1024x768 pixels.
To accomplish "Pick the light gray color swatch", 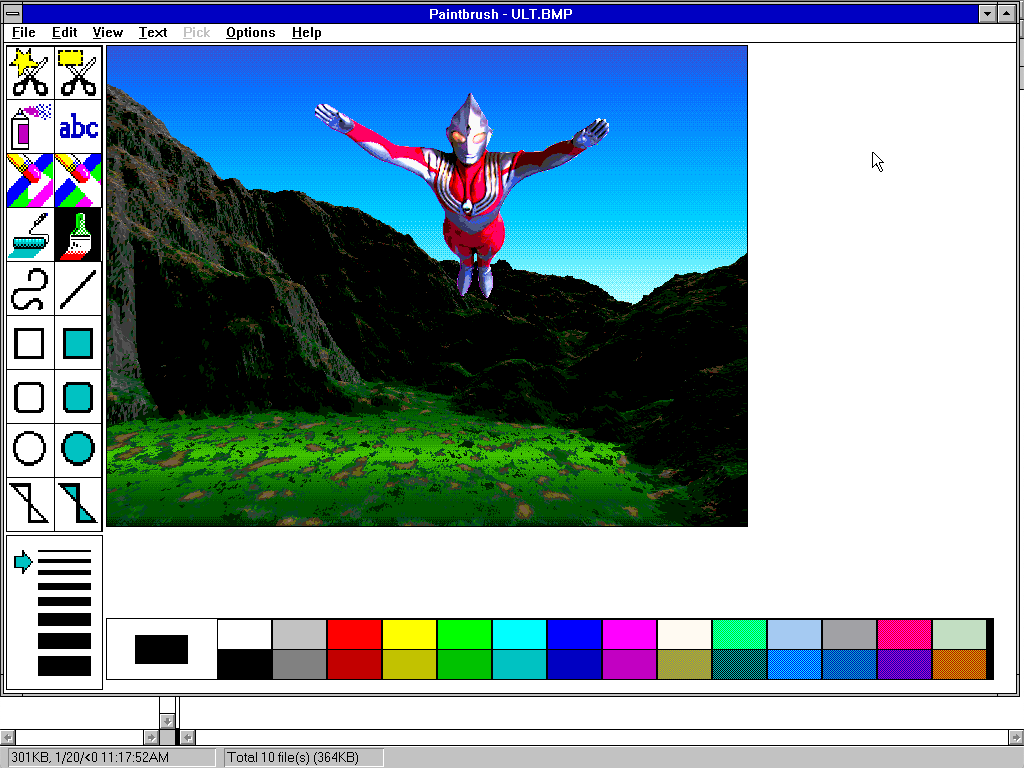I will (x=299, y=634).
